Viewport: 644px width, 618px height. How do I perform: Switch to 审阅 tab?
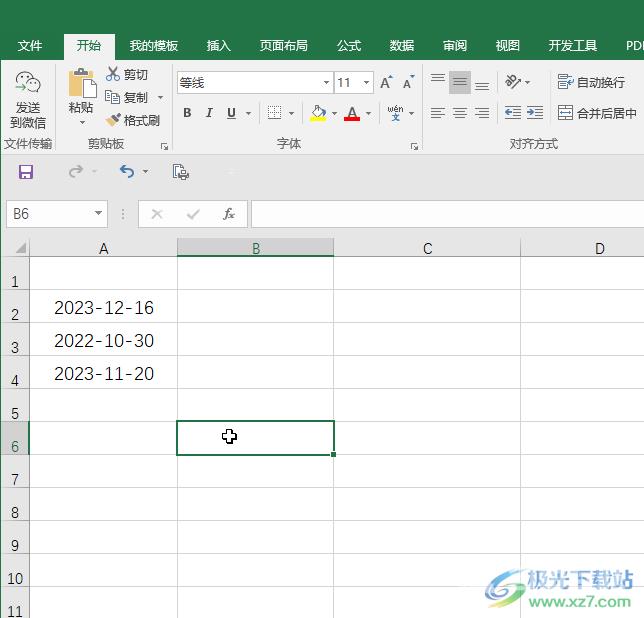pyautogui.click(x=455, y=45)
